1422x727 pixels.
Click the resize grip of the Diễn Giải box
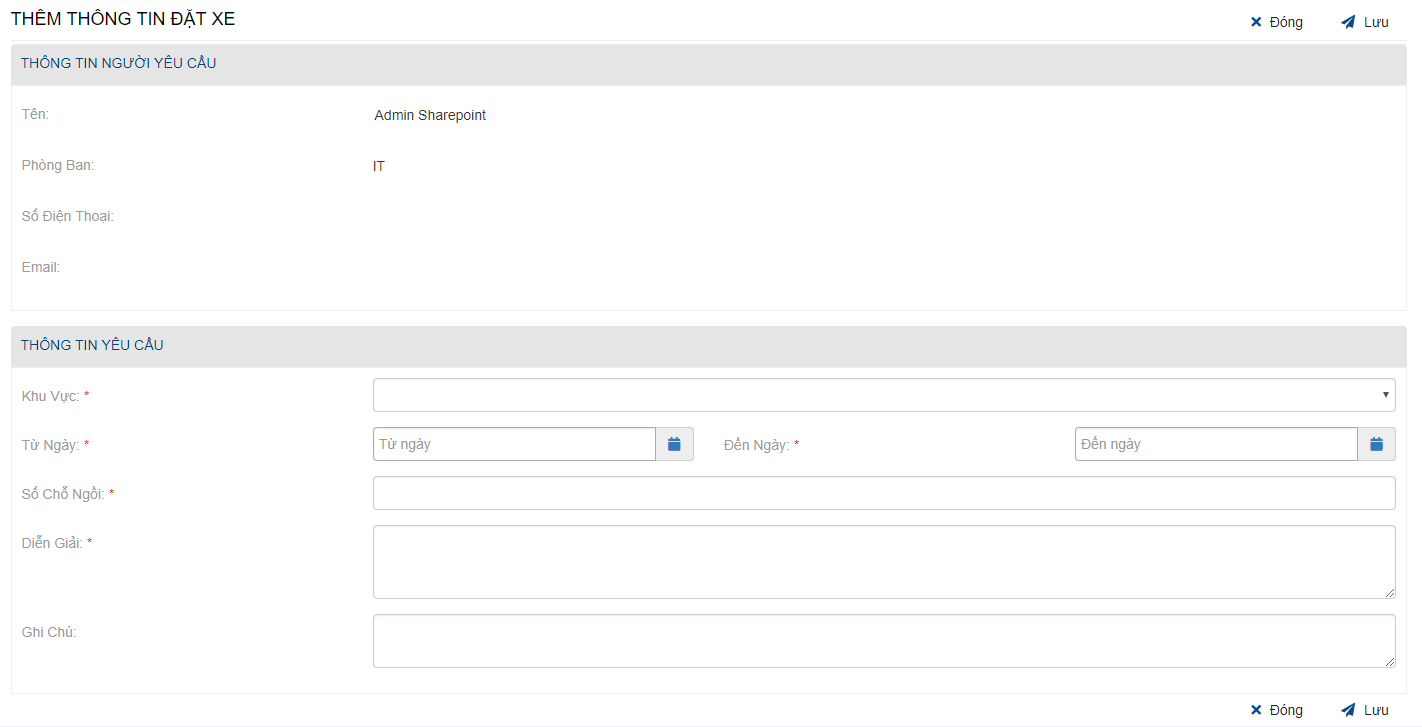[1389, 592]
